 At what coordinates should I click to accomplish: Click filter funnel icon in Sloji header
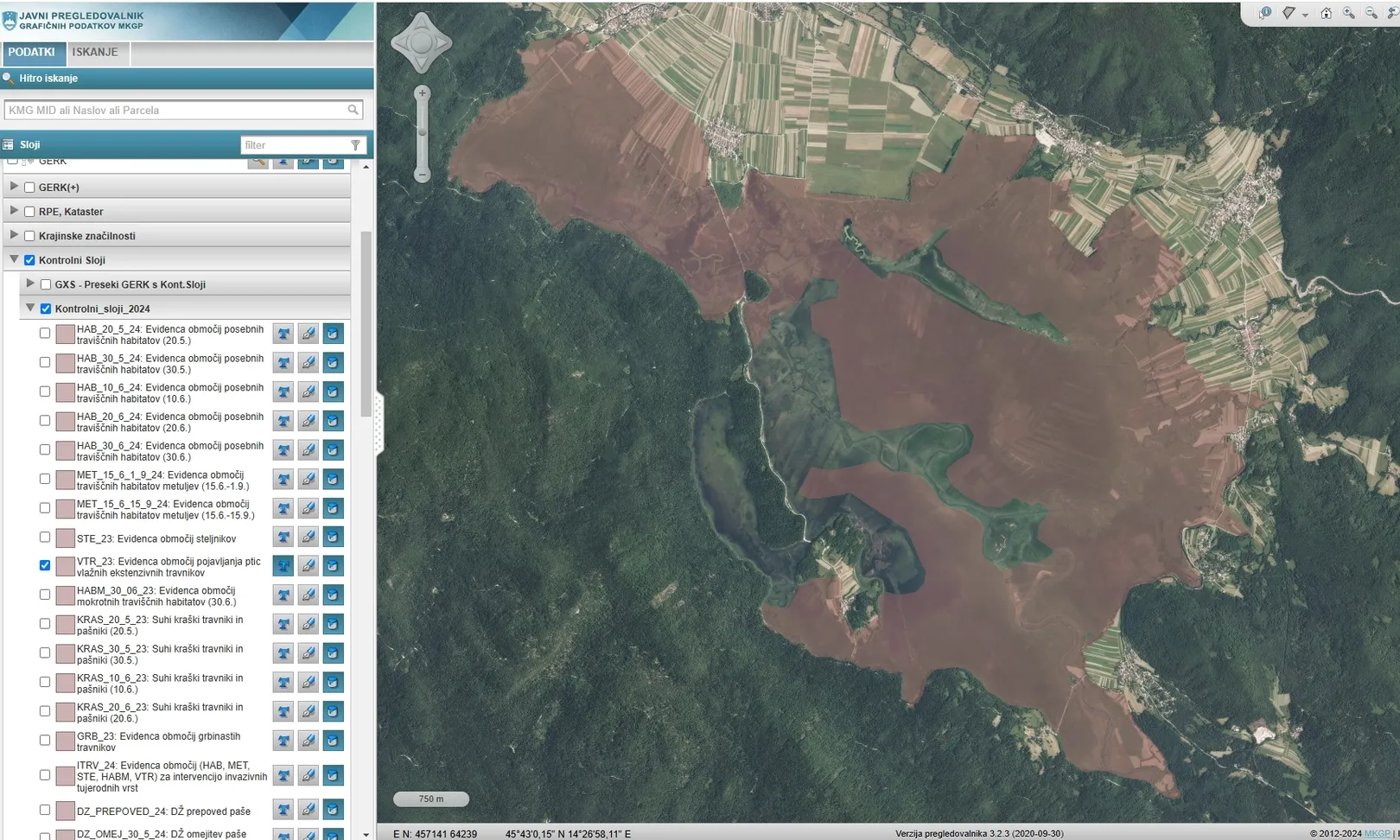pos(355,145)
